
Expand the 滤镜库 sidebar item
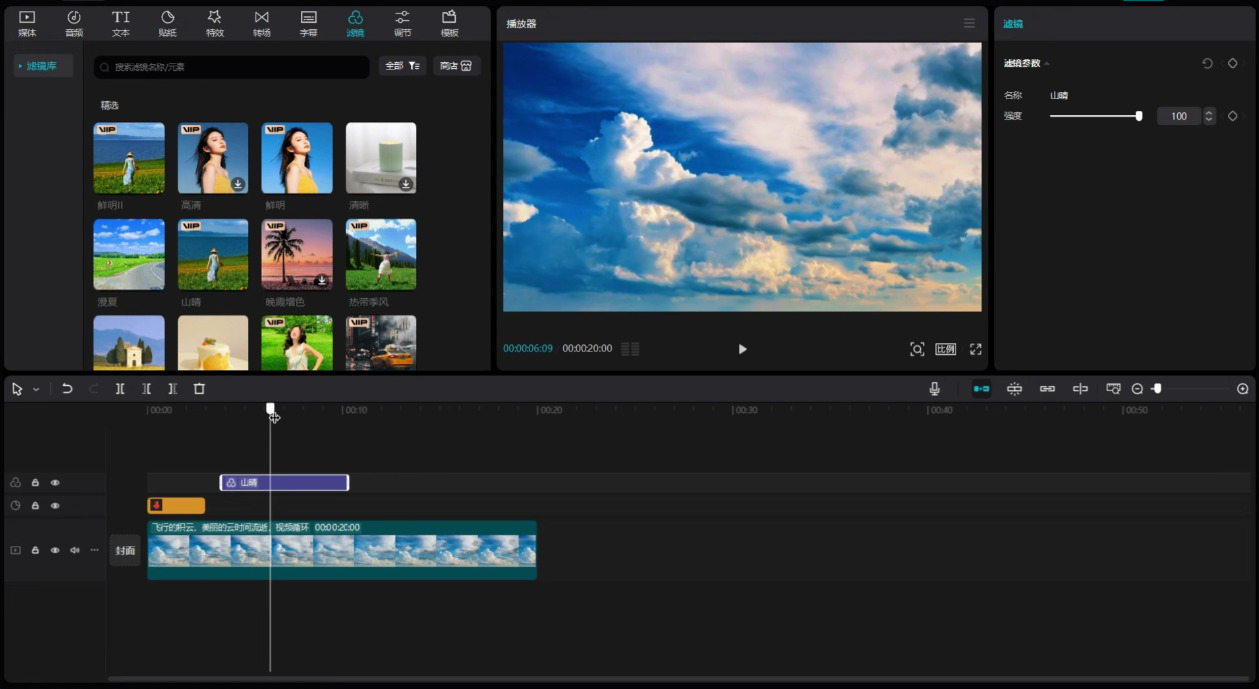tap(43, 66)
